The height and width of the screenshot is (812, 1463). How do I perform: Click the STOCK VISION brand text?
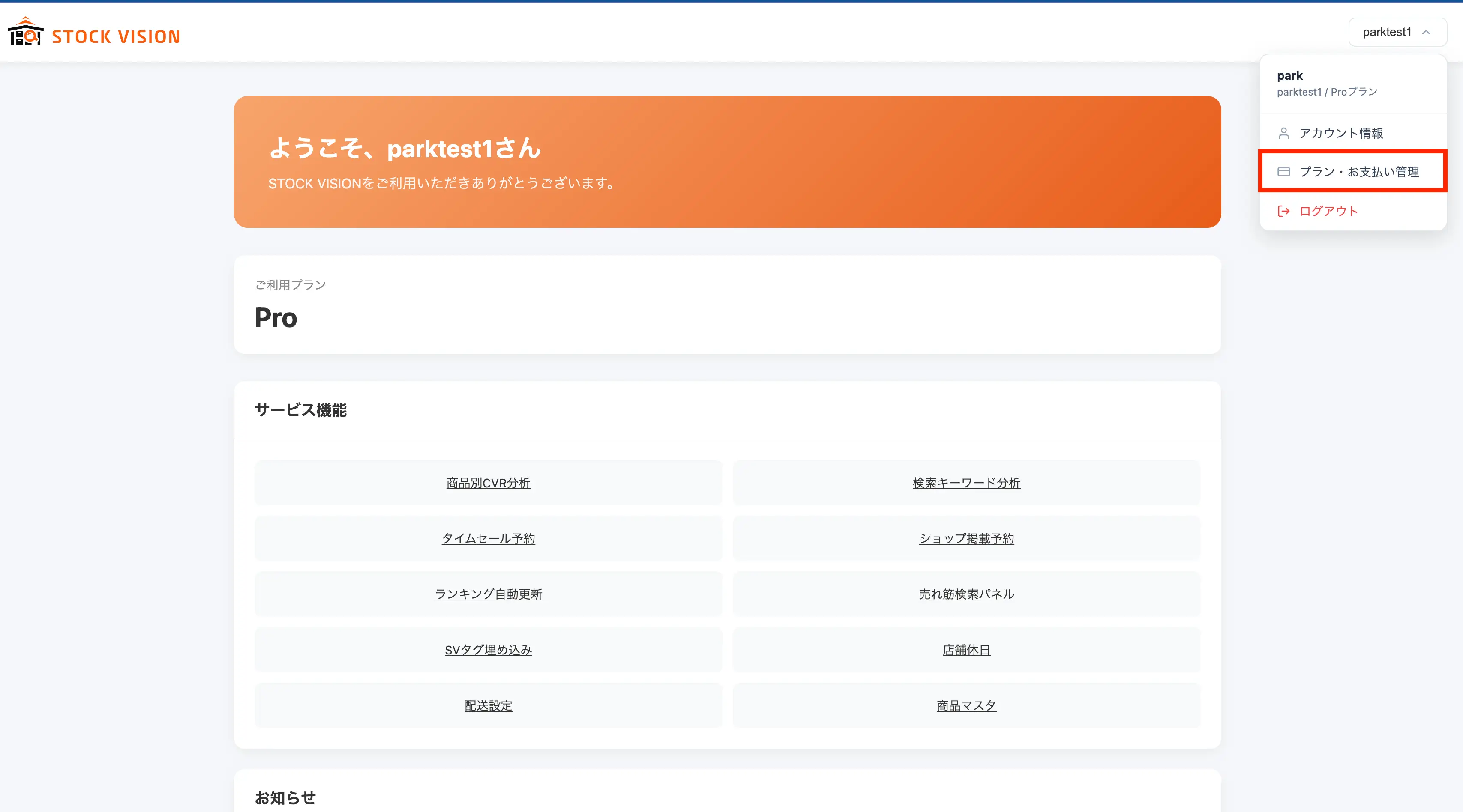coord(116,37)
